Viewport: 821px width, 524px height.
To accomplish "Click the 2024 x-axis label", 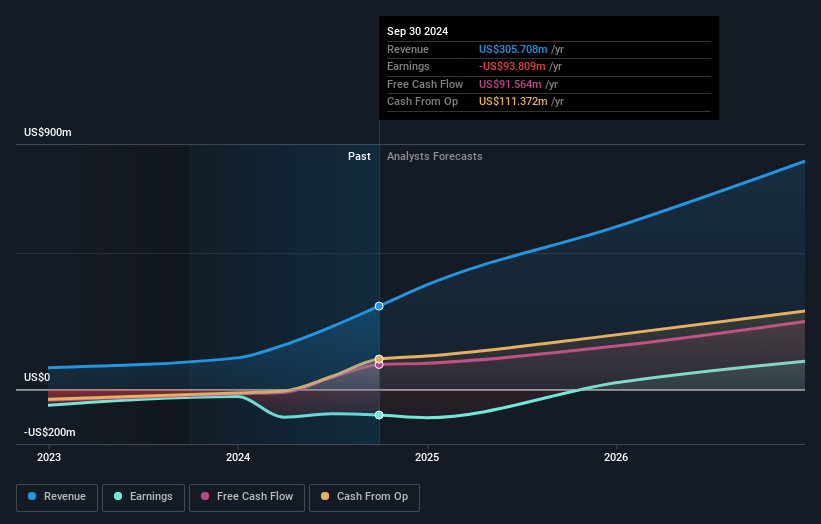I will (x=238, y=457).
